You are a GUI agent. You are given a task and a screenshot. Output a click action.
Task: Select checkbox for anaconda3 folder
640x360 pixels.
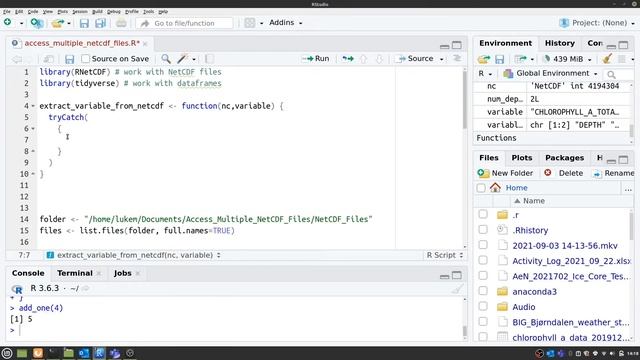tap(483, 291)
